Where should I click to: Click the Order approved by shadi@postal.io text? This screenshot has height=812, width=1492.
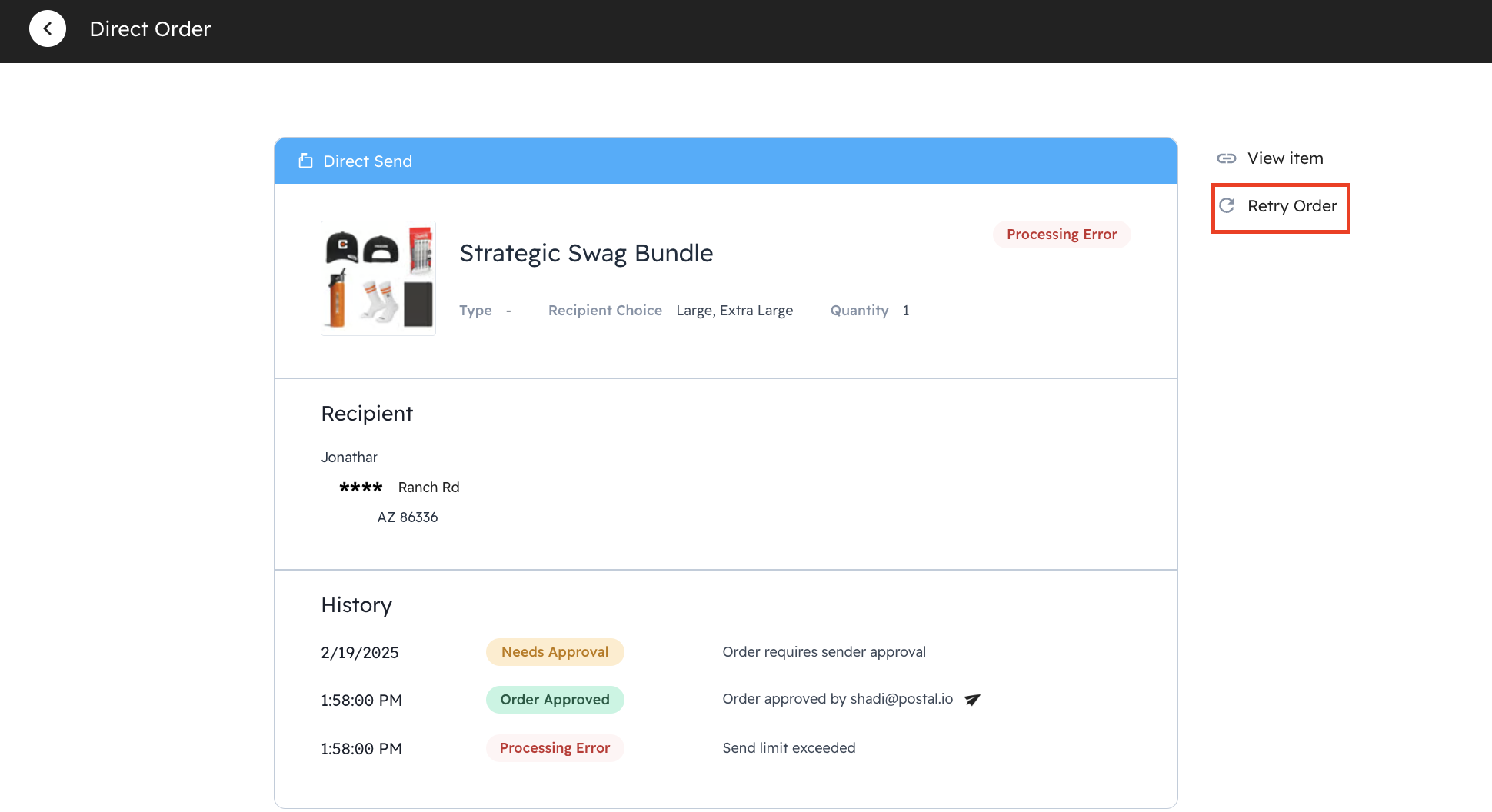837,699
